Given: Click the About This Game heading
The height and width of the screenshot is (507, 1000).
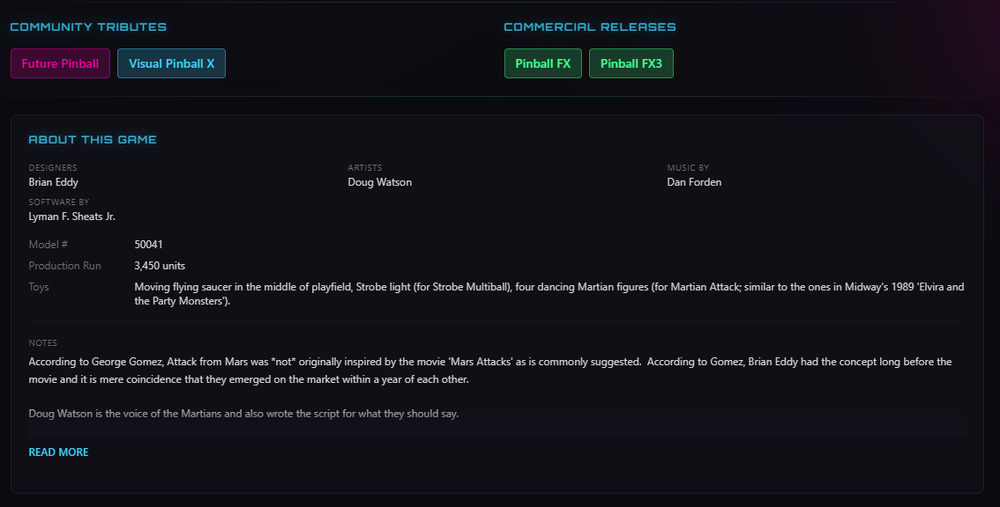Looking at the screenshot, I should [x=92, y=140].
